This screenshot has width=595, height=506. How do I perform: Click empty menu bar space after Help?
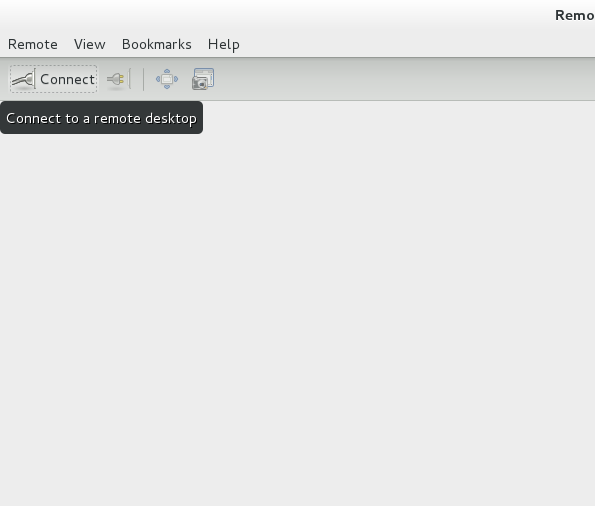tap(417, 44)
